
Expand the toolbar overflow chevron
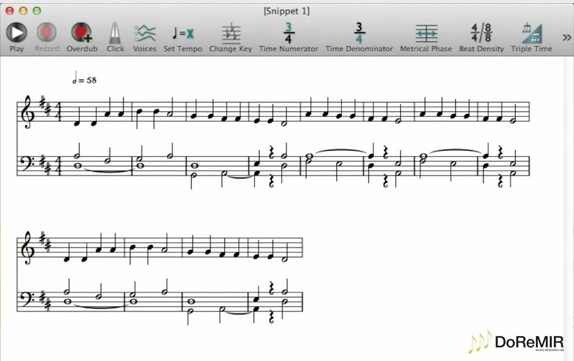[566, 37]
